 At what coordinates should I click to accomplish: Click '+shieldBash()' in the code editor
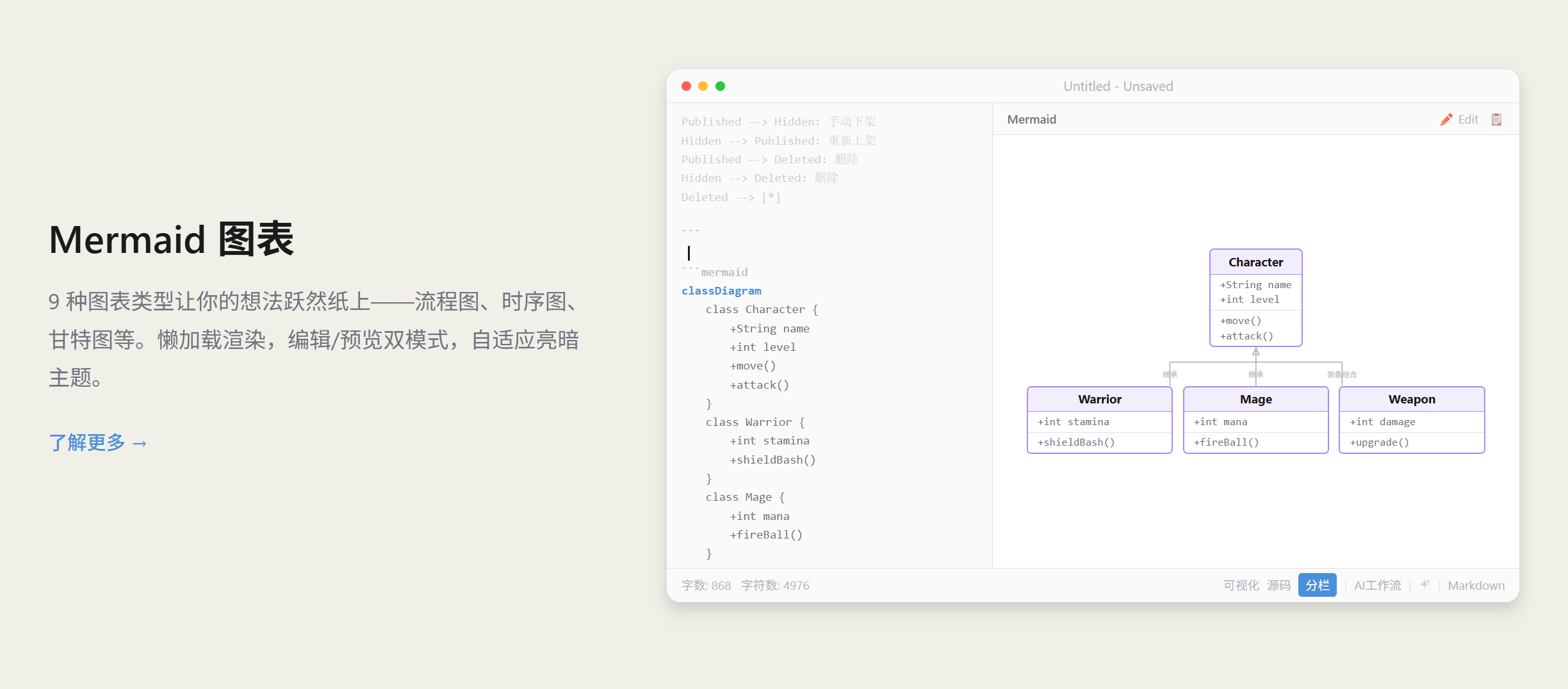click(x=772, y=460)
